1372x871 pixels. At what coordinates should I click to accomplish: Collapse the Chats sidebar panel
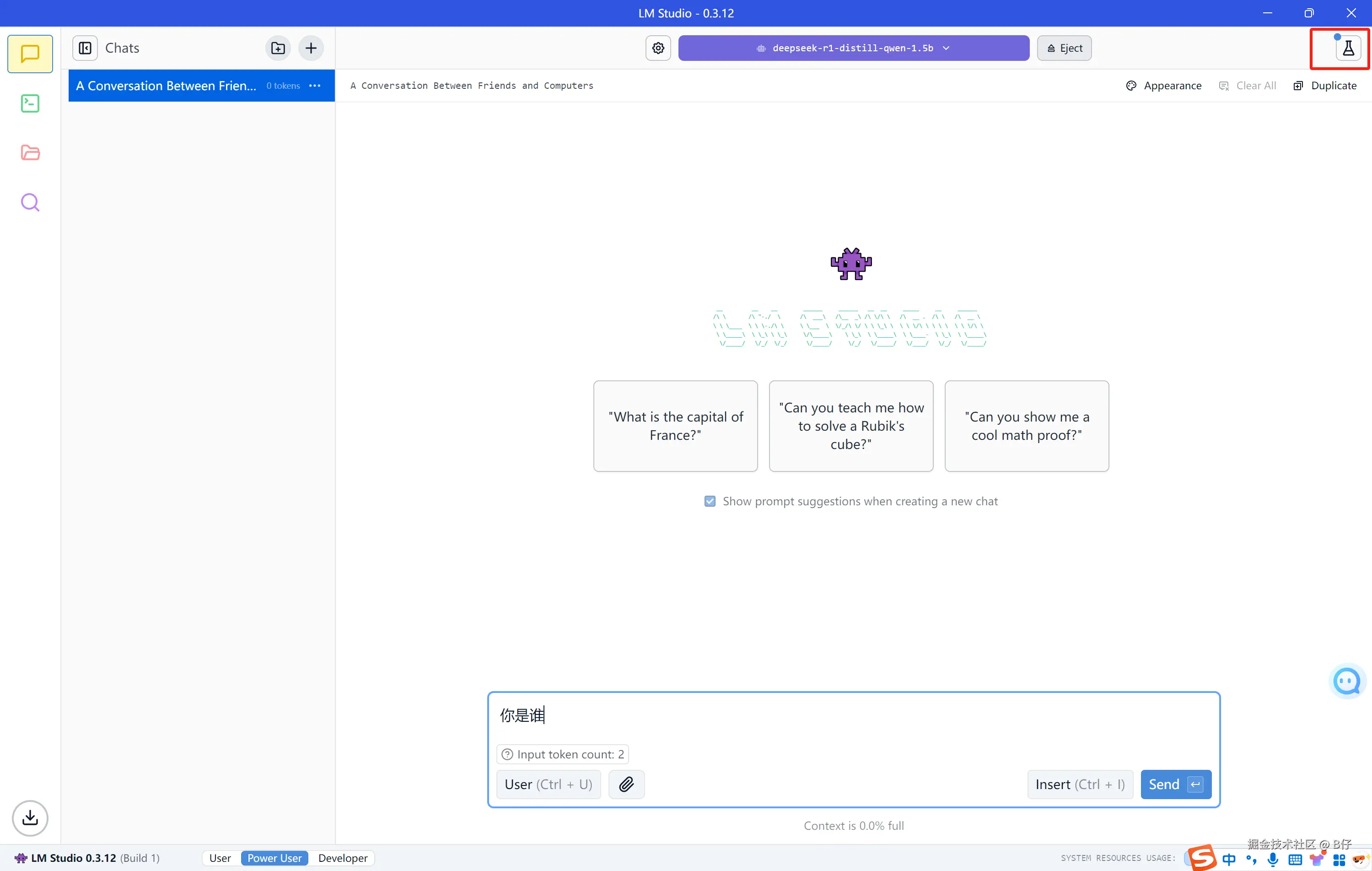(85, 48)
